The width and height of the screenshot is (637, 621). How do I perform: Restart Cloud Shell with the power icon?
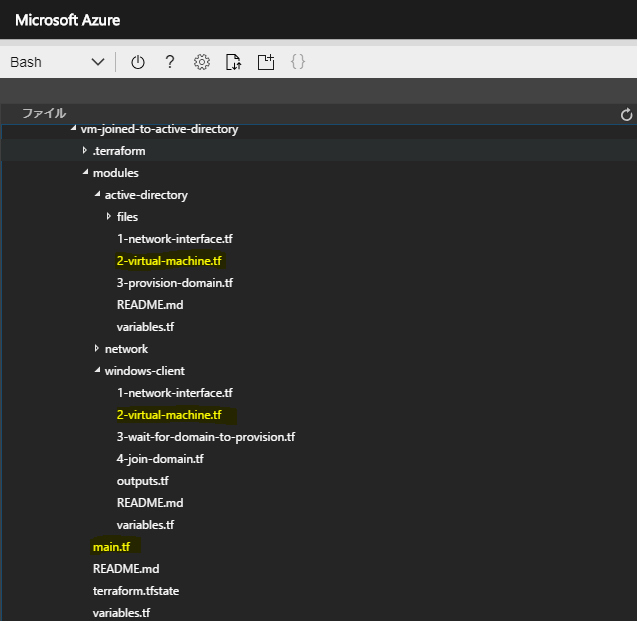[x=138, y=62]
